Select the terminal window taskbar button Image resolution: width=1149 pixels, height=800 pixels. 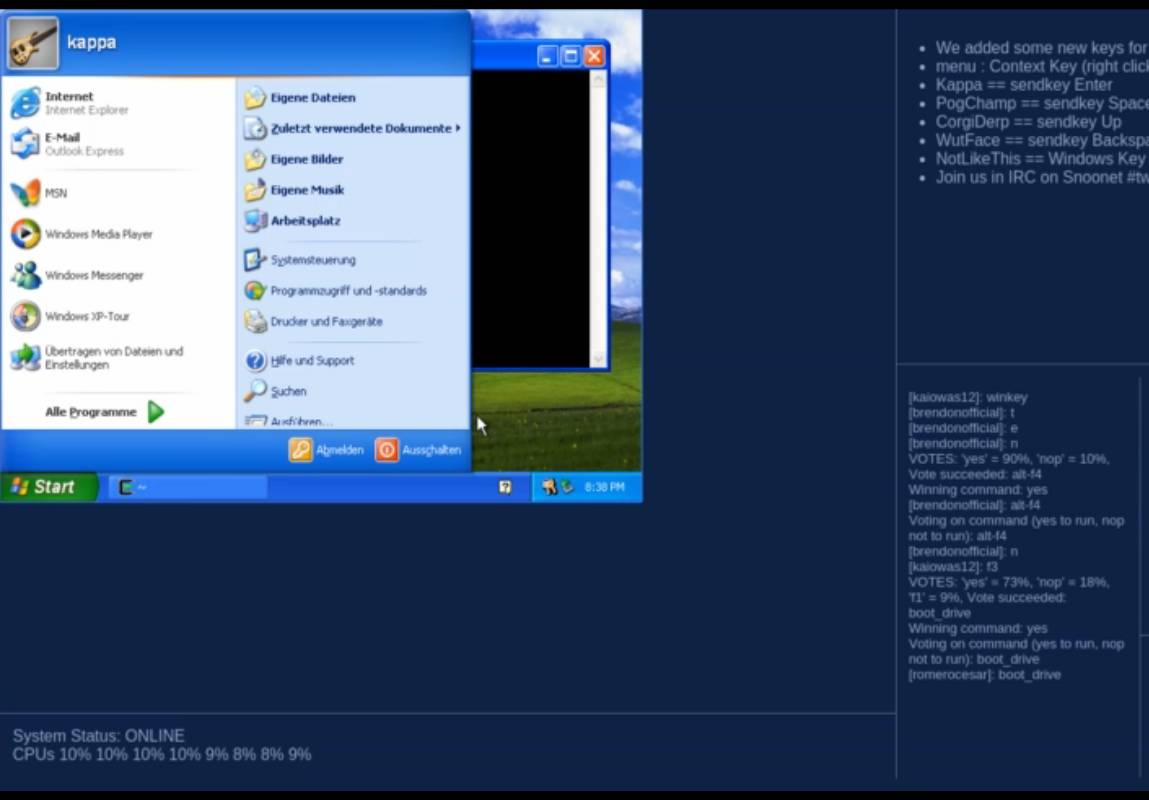[188, 487]
